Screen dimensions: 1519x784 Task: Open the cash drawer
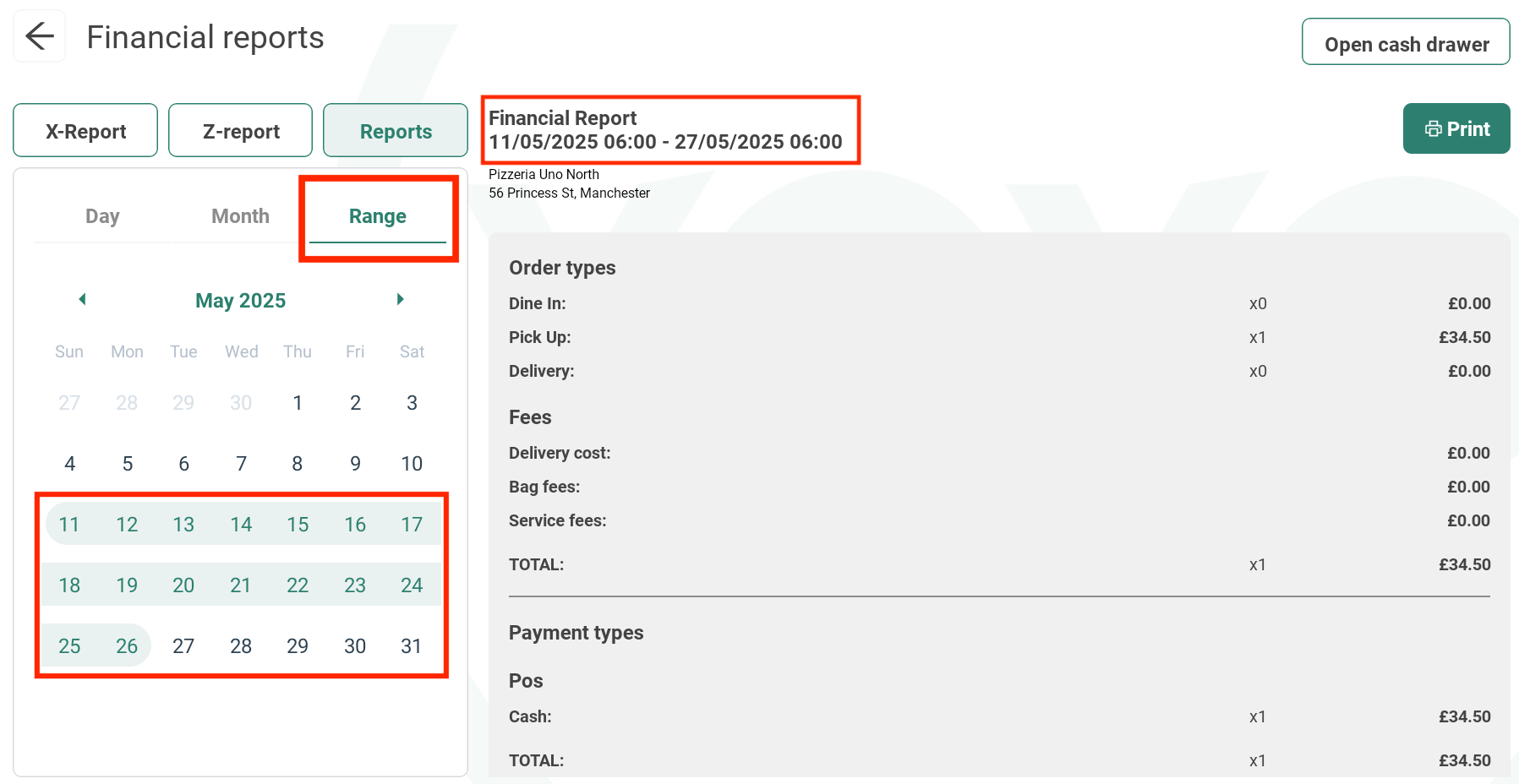tap(1405, 42)
